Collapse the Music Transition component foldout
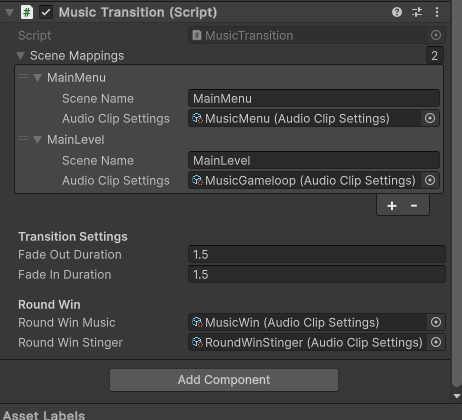This screenshot has height=420, width=462. (9, 13)
